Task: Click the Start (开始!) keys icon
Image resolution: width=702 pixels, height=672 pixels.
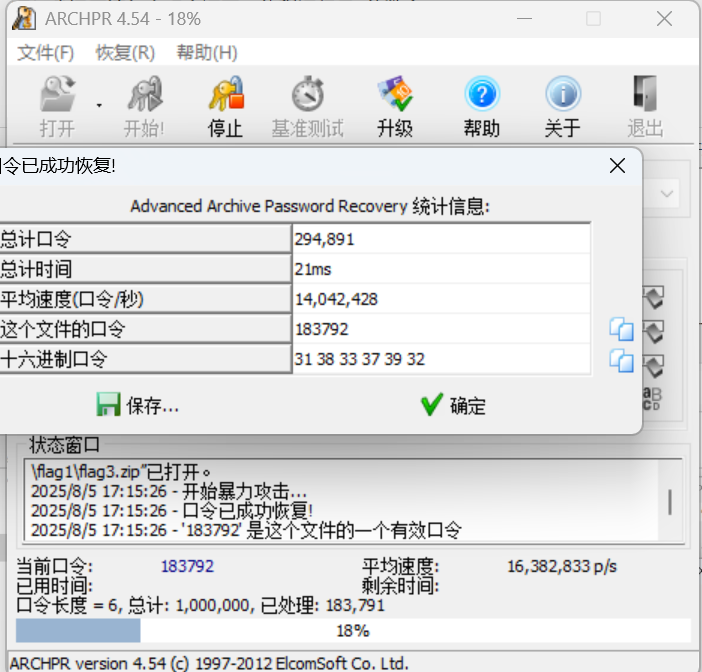Action: 144,94
